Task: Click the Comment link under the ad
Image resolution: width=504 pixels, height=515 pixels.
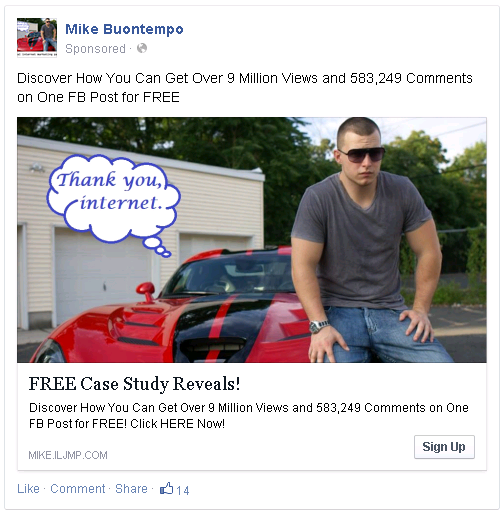Action: [78, 489]
